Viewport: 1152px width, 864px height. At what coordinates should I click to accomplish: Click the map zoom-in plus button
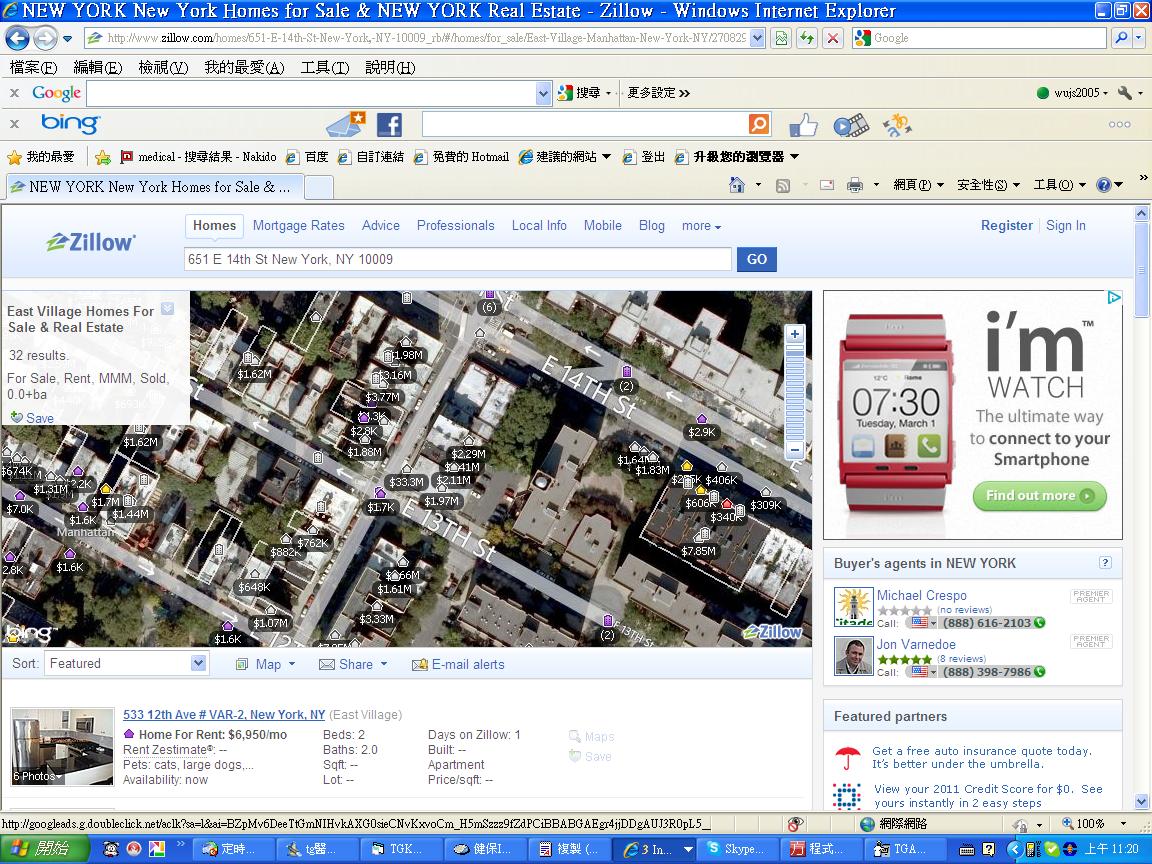click(x=794, y=334)
